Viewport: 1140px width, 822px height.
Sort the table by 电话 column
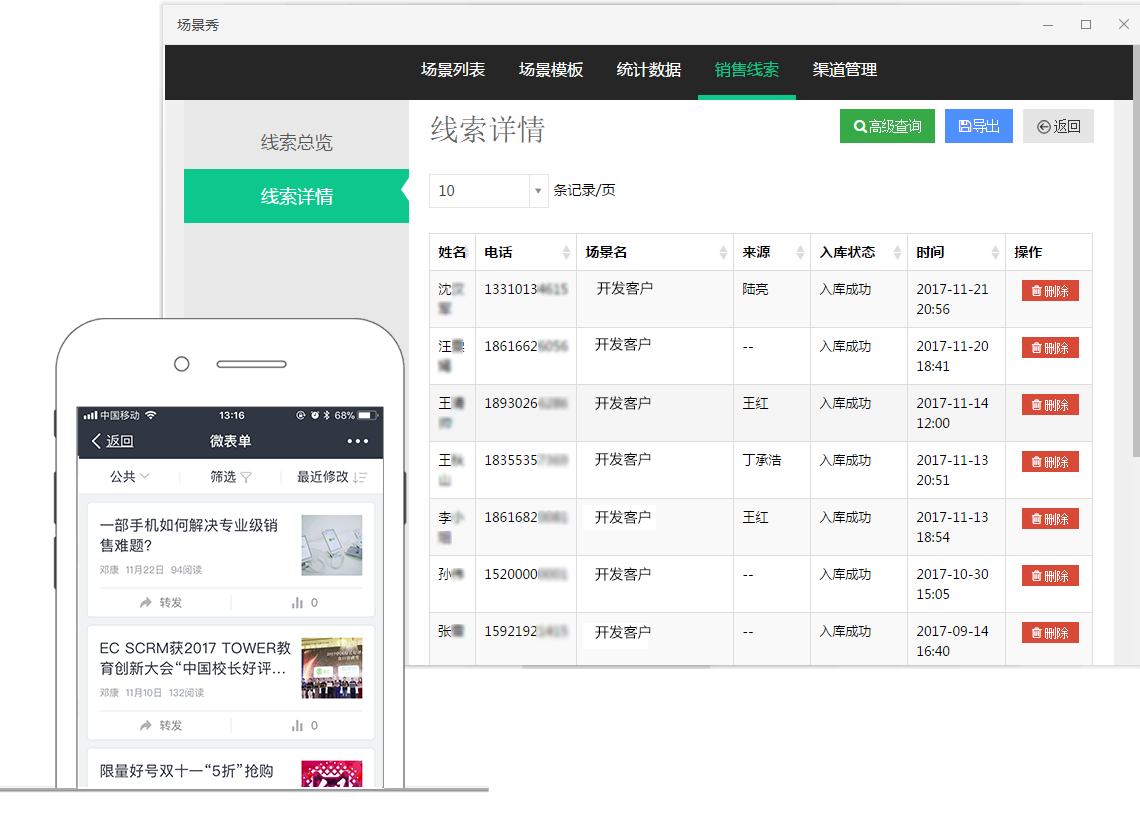click(x=567, y=253)
